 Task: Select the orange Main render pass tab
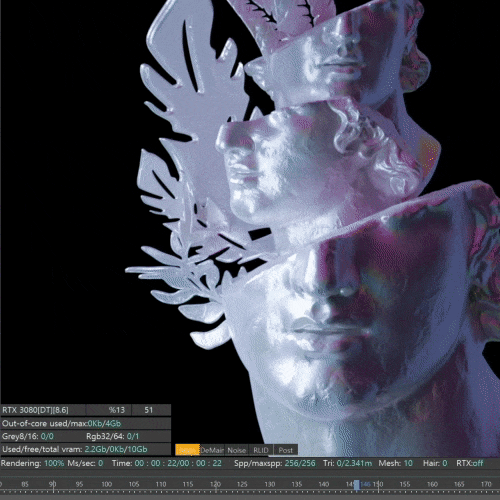(x=187, y=450)
